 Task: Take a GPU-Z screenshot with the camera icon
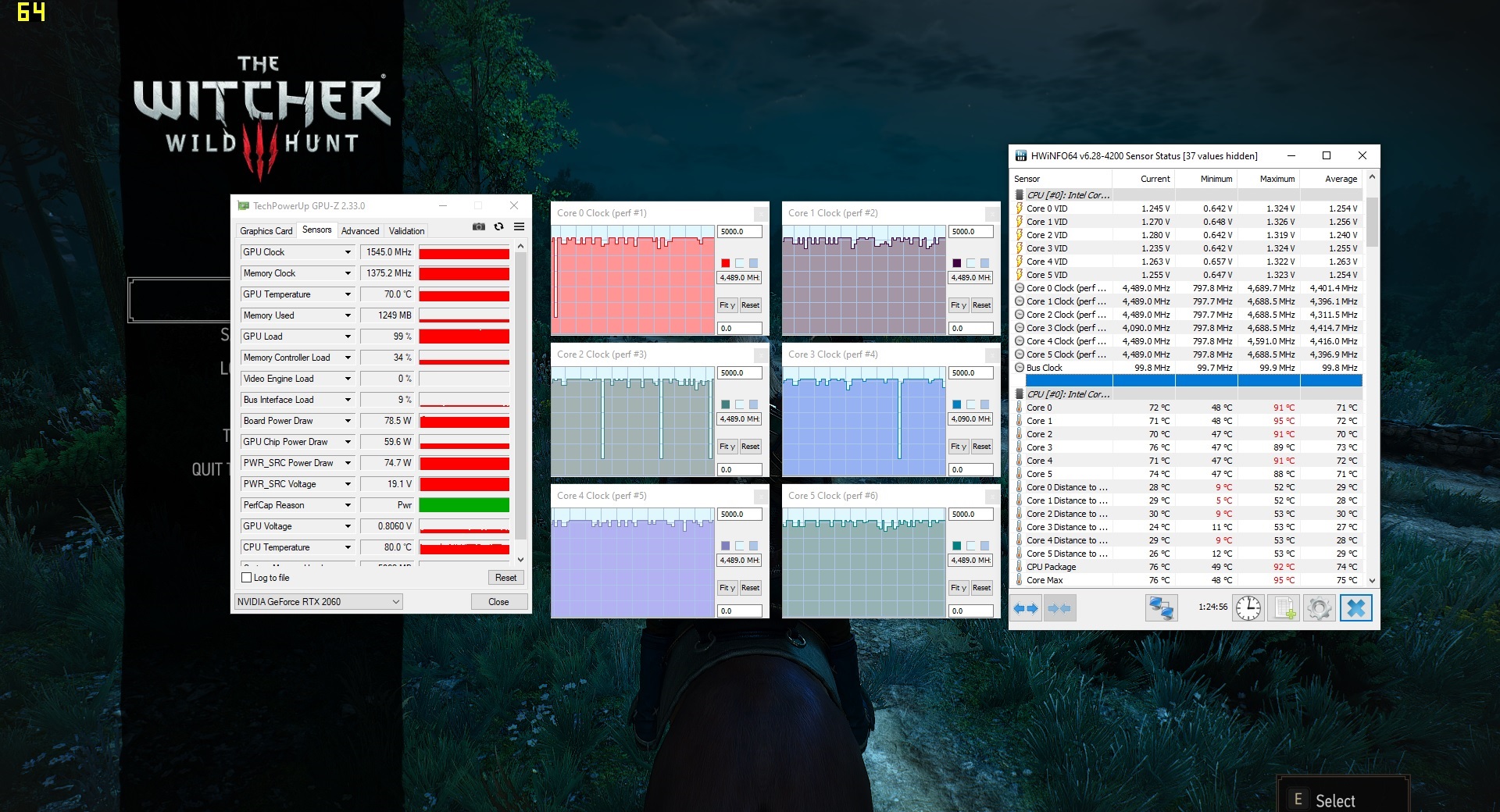479,226
